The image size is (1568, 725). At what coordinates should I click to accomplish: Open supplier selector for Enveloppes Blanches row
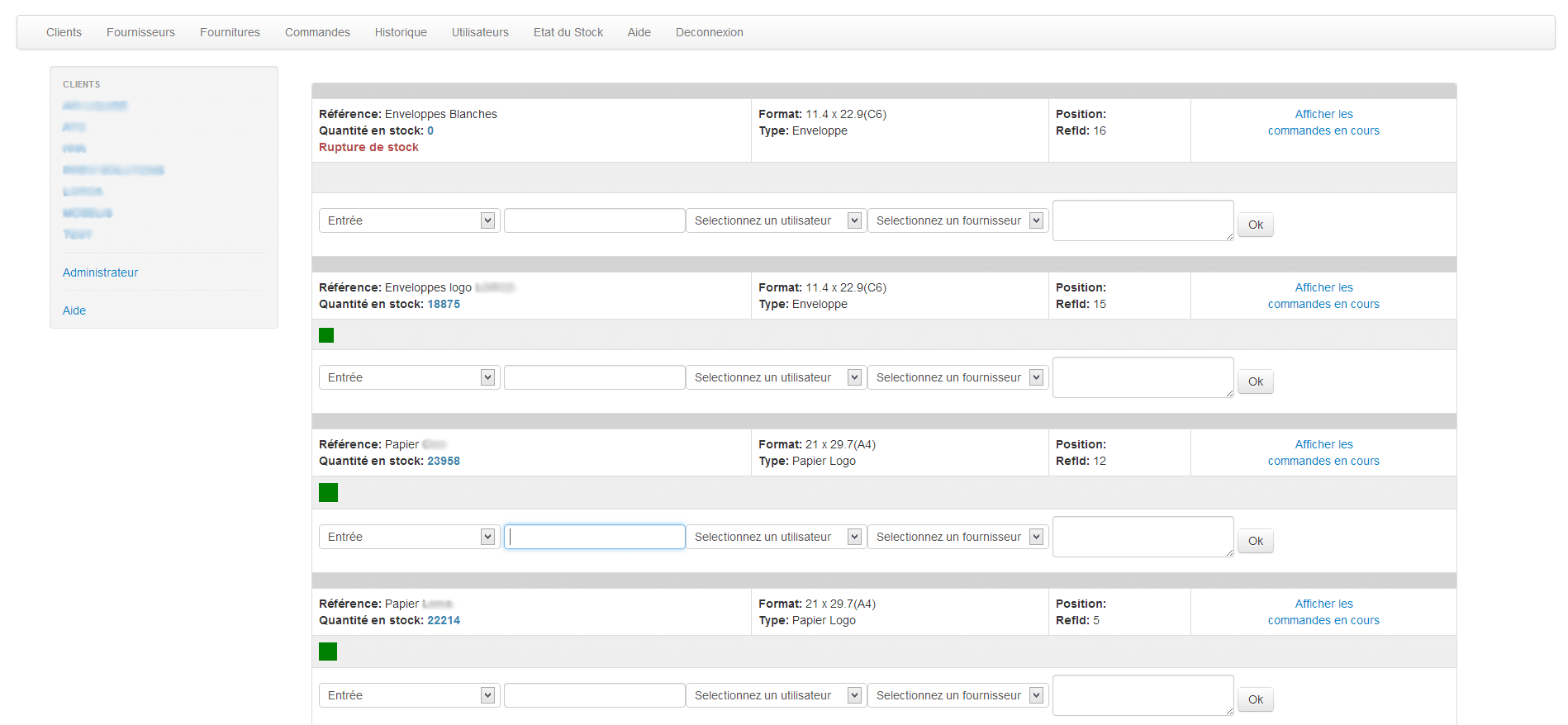957,220
